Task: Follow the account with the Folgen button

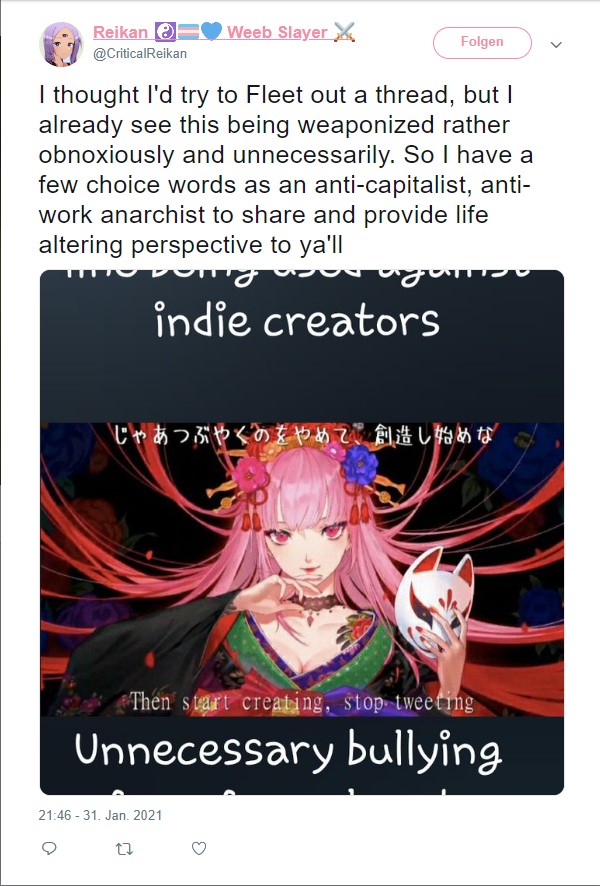Action: (x=482, y=42)
